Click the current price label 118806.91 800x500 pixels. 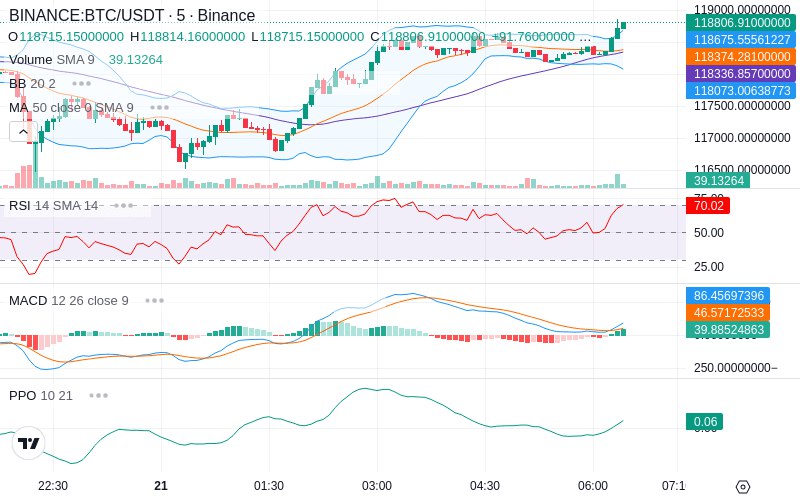point(741,23)
